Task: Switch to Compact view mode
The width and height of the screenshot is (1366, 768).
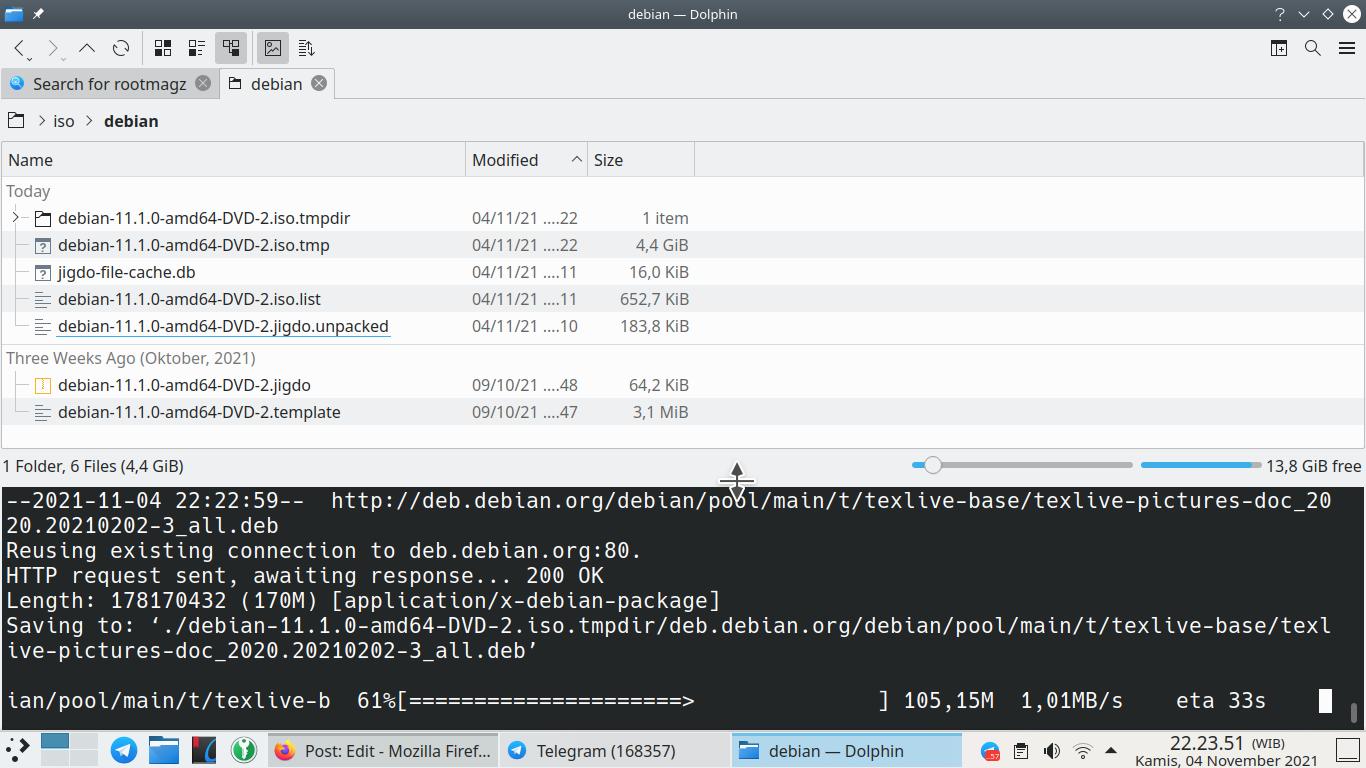Action: coord(197,47)
